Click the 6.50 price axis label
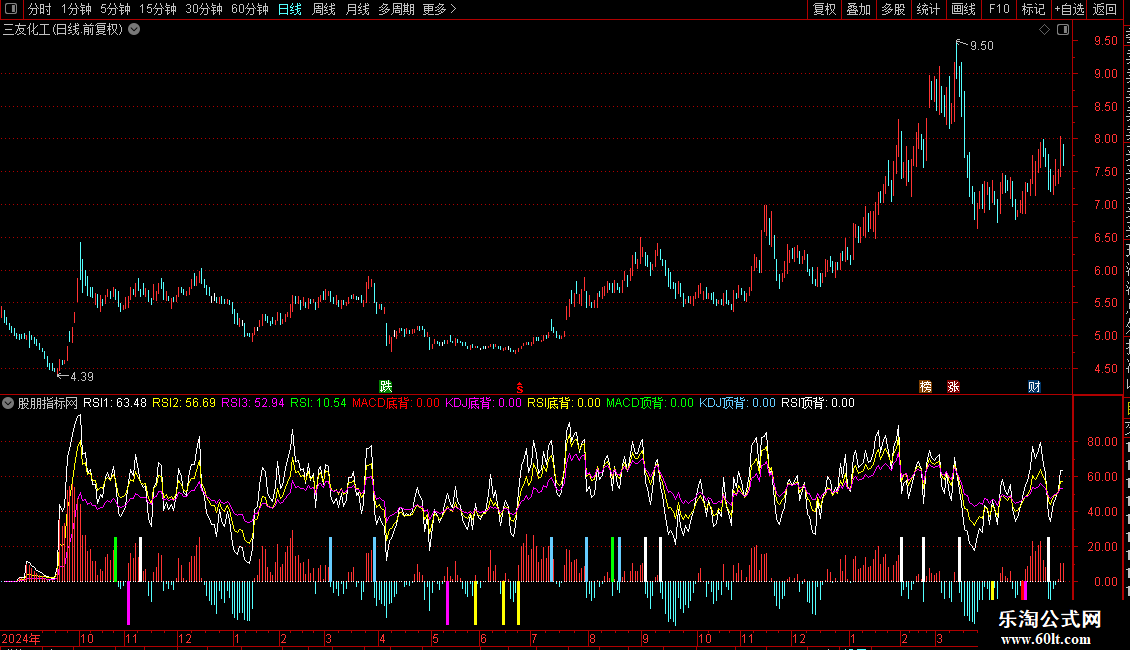1130x650 pixels. pyautogui.click(x=1105, y=238)
